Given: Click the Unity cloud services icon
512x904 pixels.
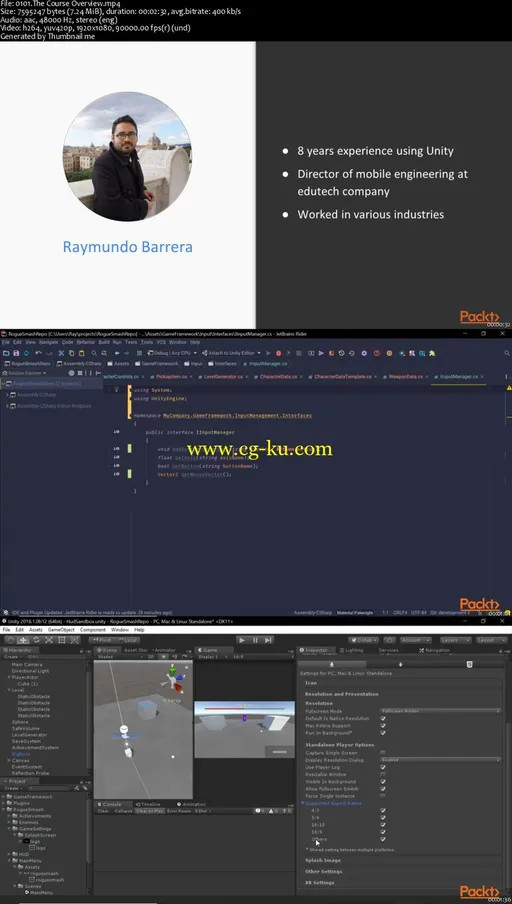Looking at the screenshot, I should point(390,640).
